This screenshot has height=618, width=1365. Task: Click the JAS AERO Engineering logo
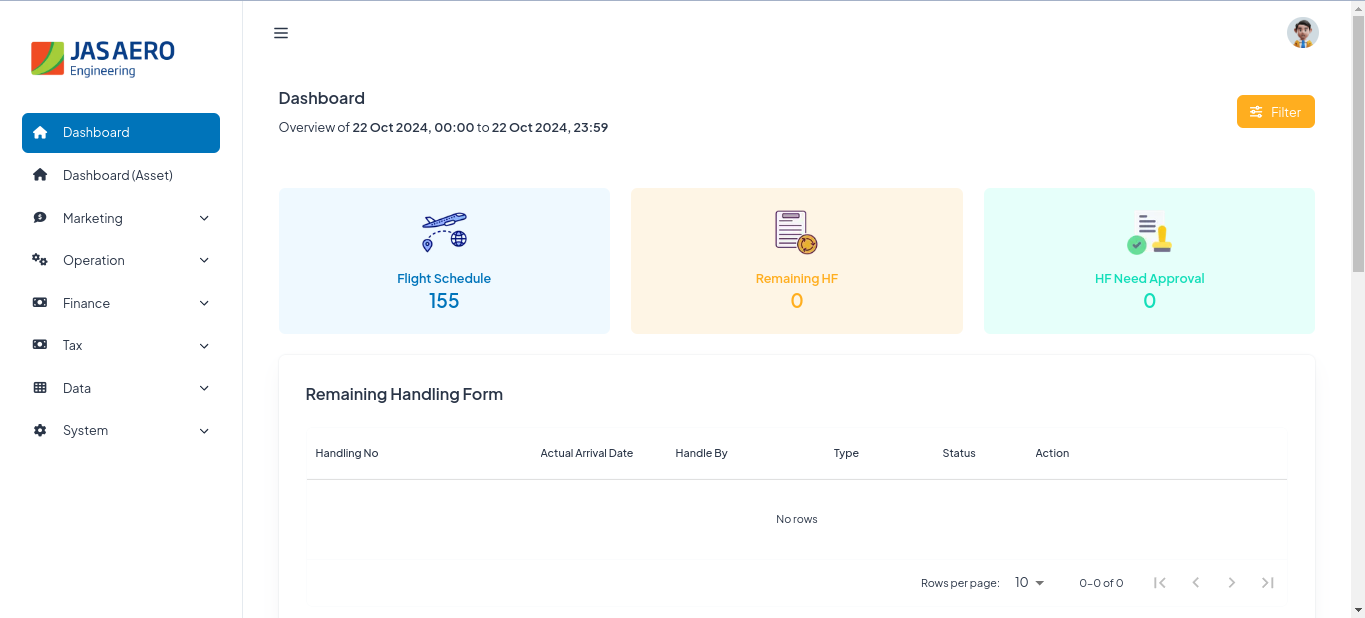(103, 59)
